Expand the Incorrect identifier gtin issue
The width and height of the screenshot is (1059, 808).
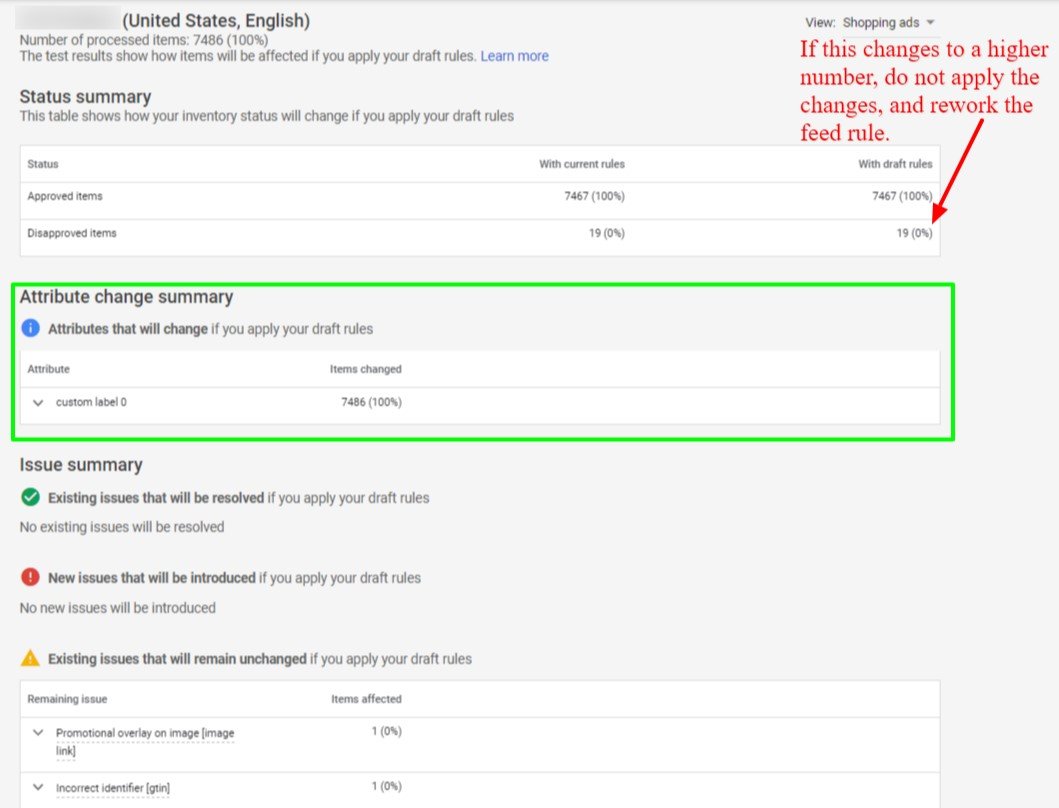38,787
